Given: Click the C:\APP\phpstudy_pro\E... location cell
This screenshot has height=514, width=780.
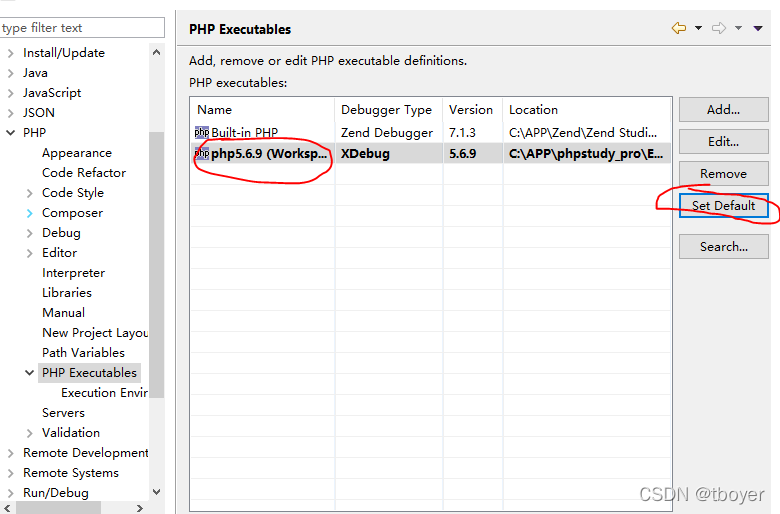Looking at the screenshot, I should click(586, 153).
